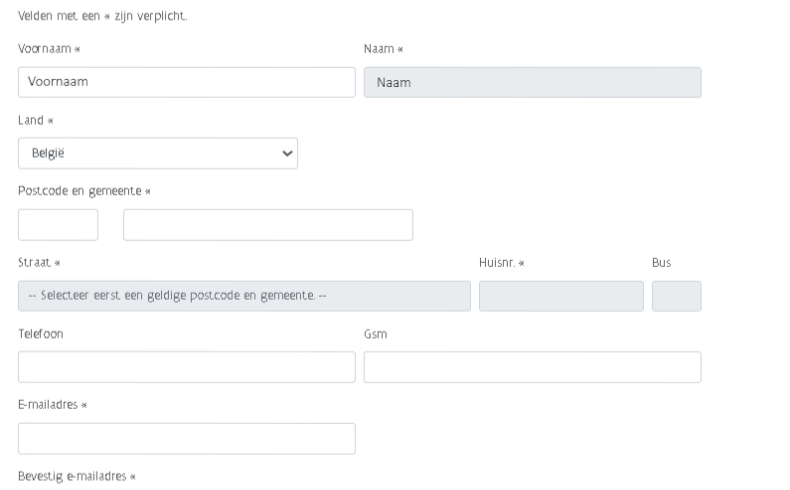
Task: Click the 'Gsm' label text
Action: point(375,334)
